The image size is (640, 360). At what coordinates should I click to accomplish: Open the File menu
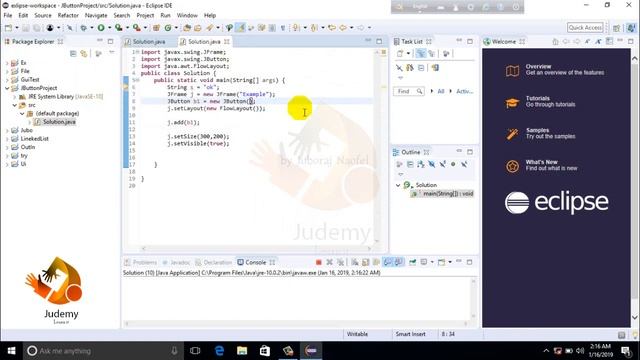[8, 16]
